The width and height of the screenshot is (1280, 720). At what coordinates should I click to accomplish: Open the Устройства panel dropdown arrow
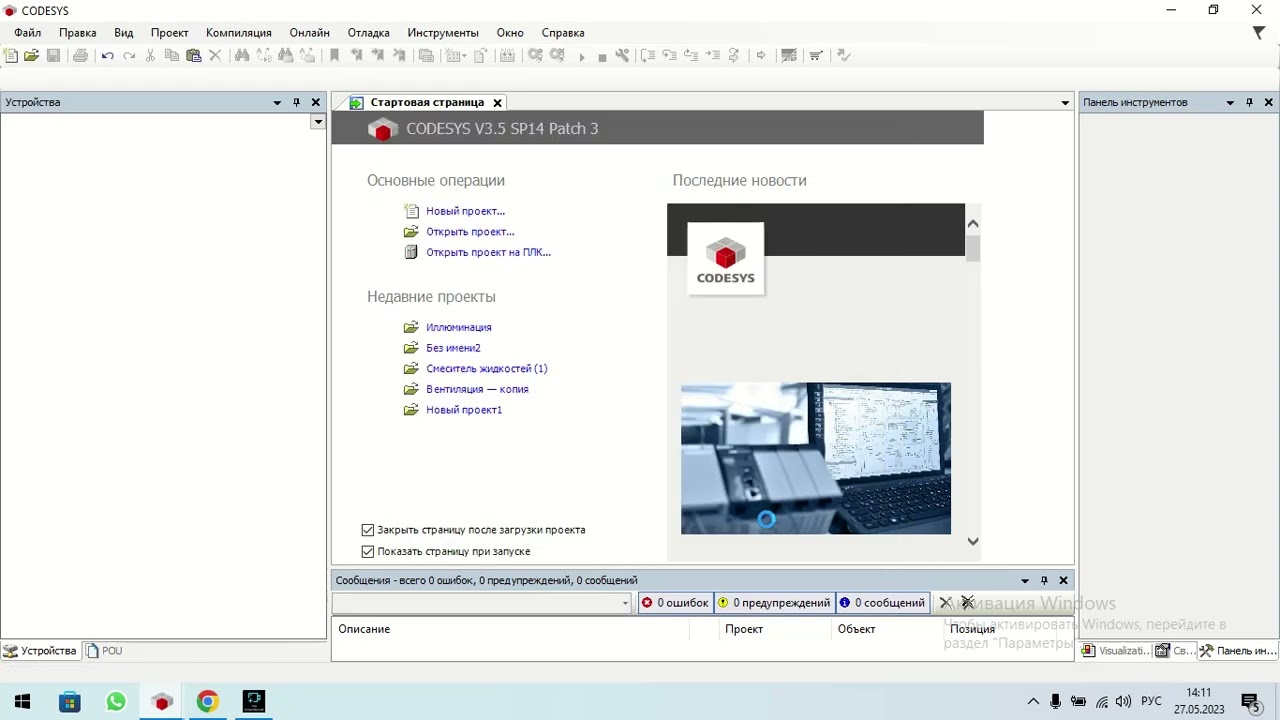277,102
